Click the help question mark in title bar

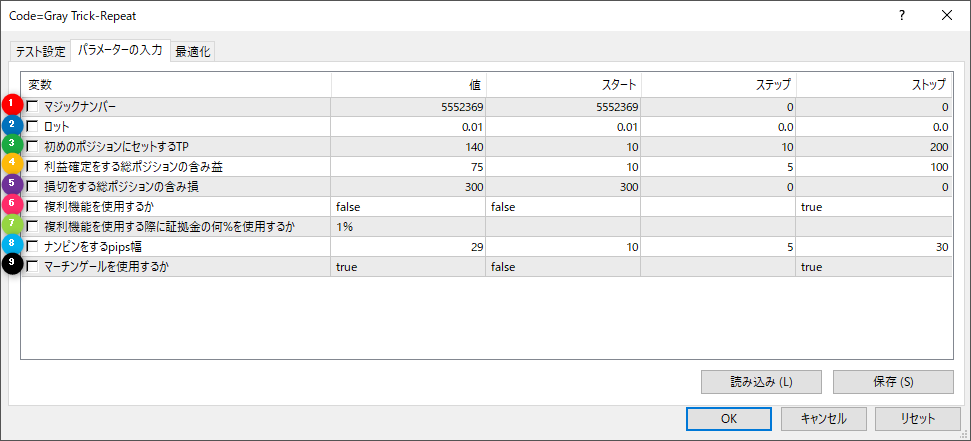[x=902, y=15]
